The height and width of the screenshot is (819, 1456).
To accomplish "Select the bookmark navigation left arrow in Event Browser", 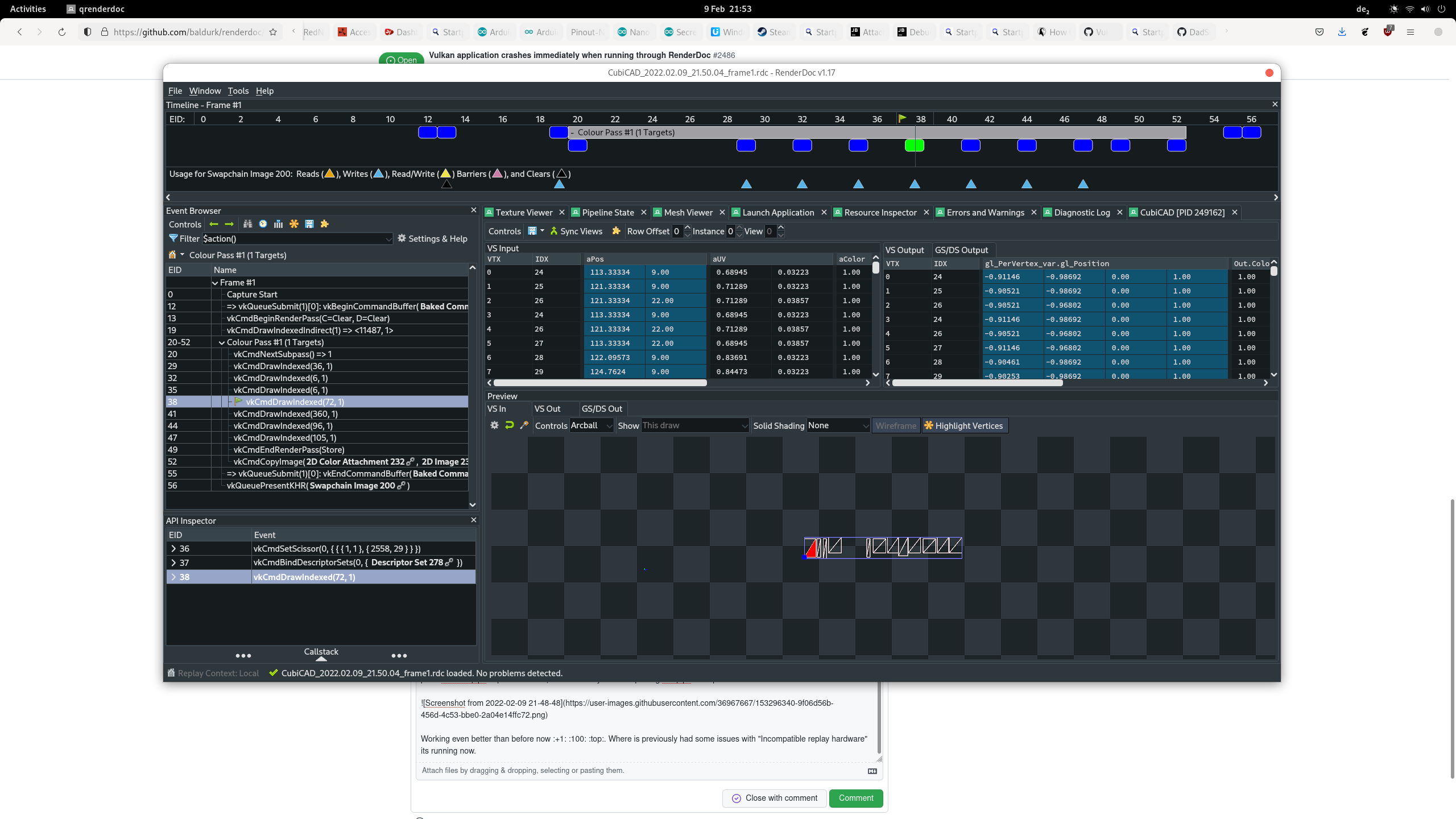I will (214, 224).
